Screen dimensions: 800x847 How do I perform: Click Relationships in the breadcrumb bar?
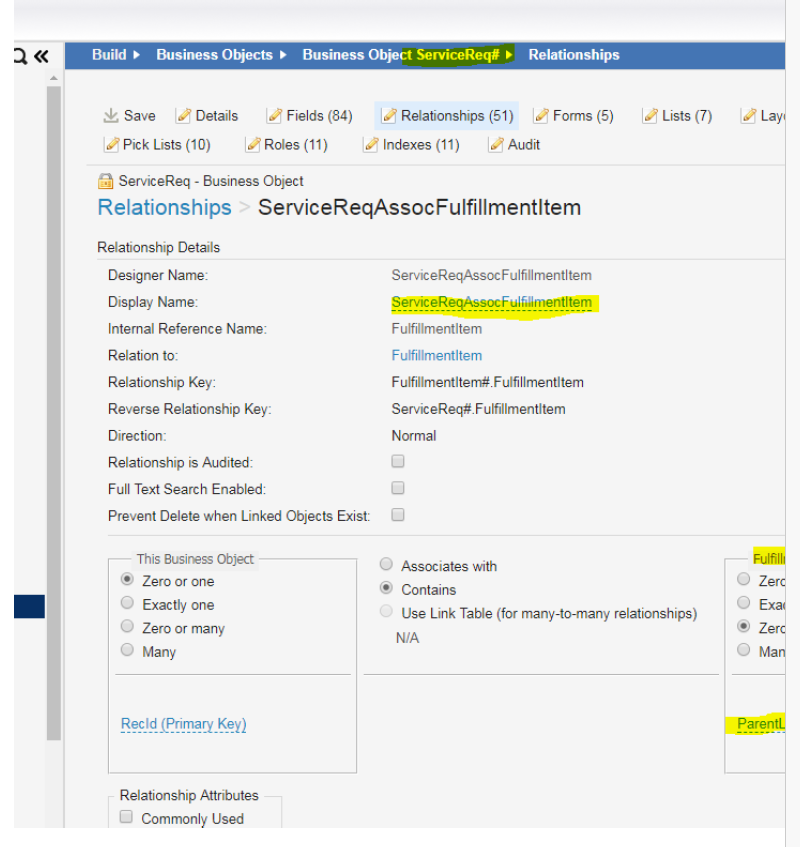click(574, 55)
